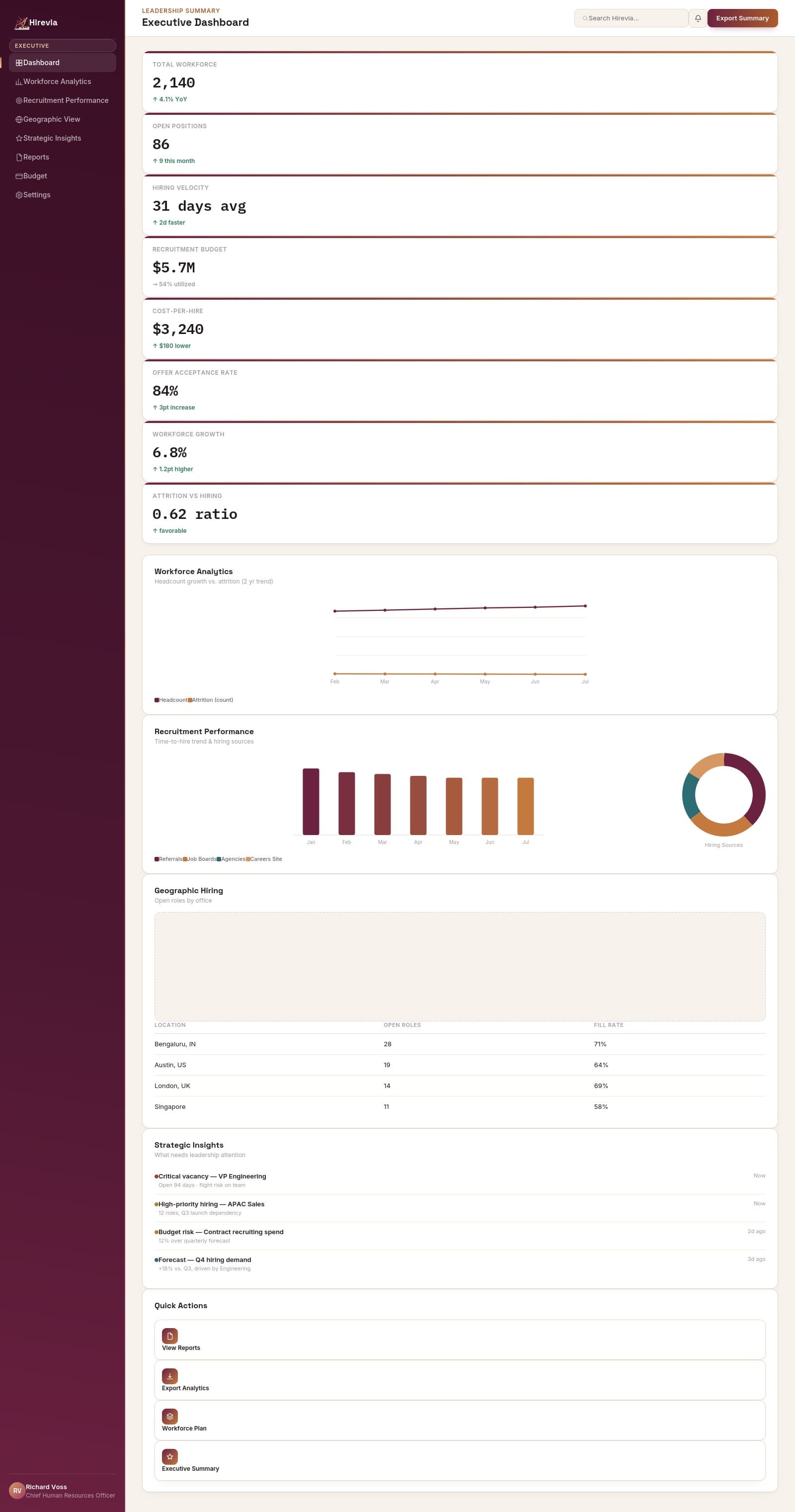The width and height of the screenshot is (795, 1512).
Task: Open the Workforce Plan quick action
Action: click(x=460, y=1420)
